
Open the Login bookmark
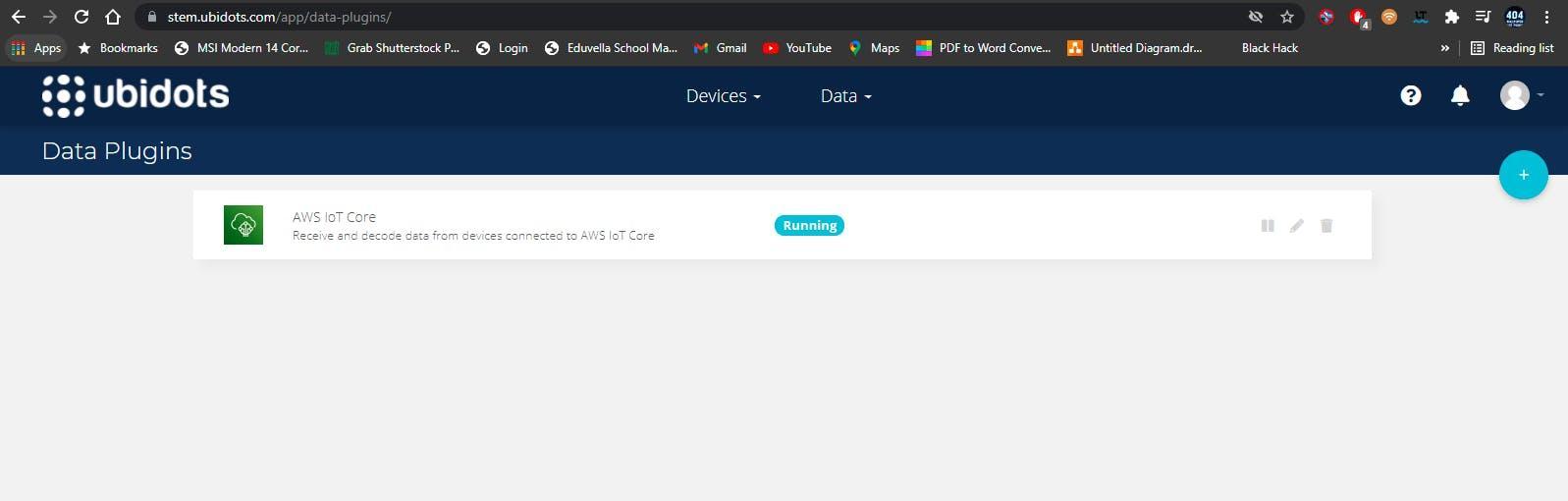(502, 48)
